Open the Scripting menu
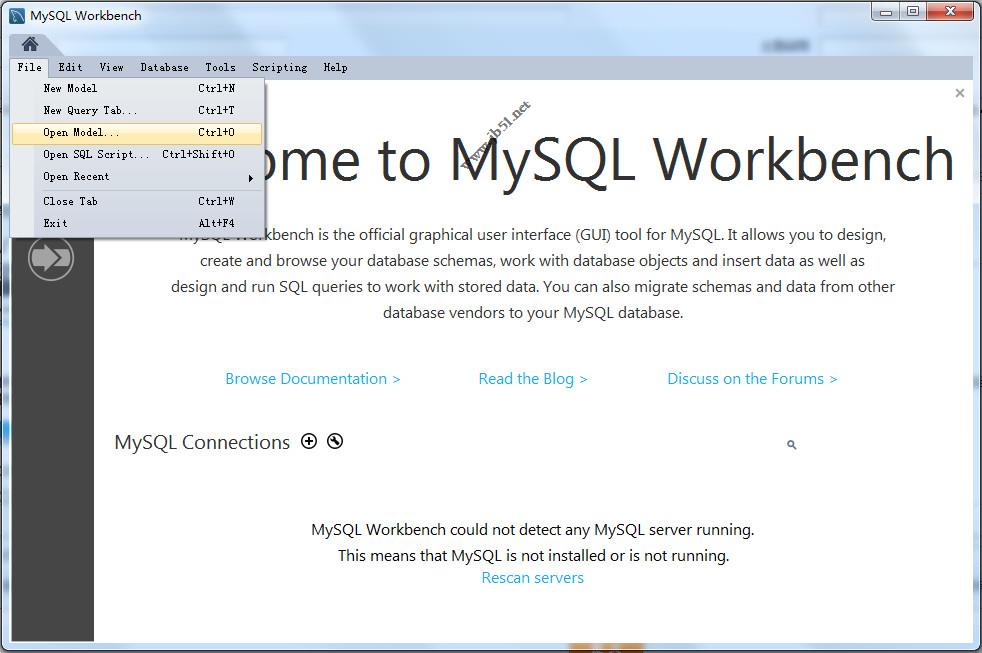 [279, 67]
